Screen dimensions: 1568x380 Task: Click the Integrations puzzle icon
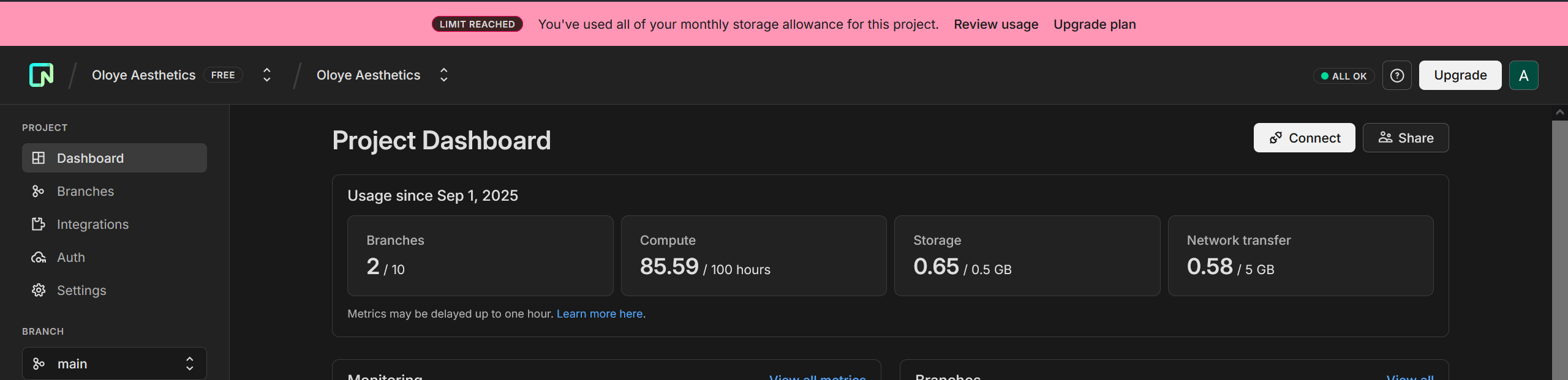tap(39, 225)
